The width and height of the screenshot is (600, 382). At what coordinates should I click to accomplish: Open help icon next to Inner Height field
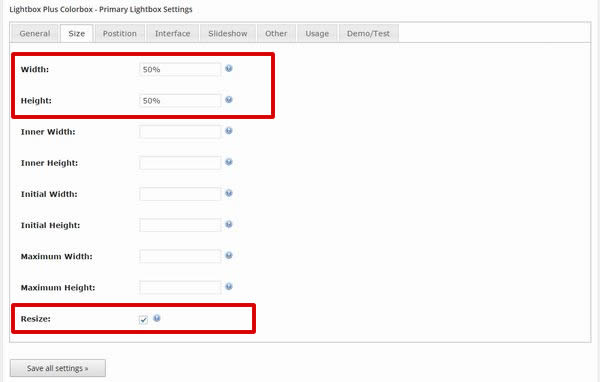(229, 162)
